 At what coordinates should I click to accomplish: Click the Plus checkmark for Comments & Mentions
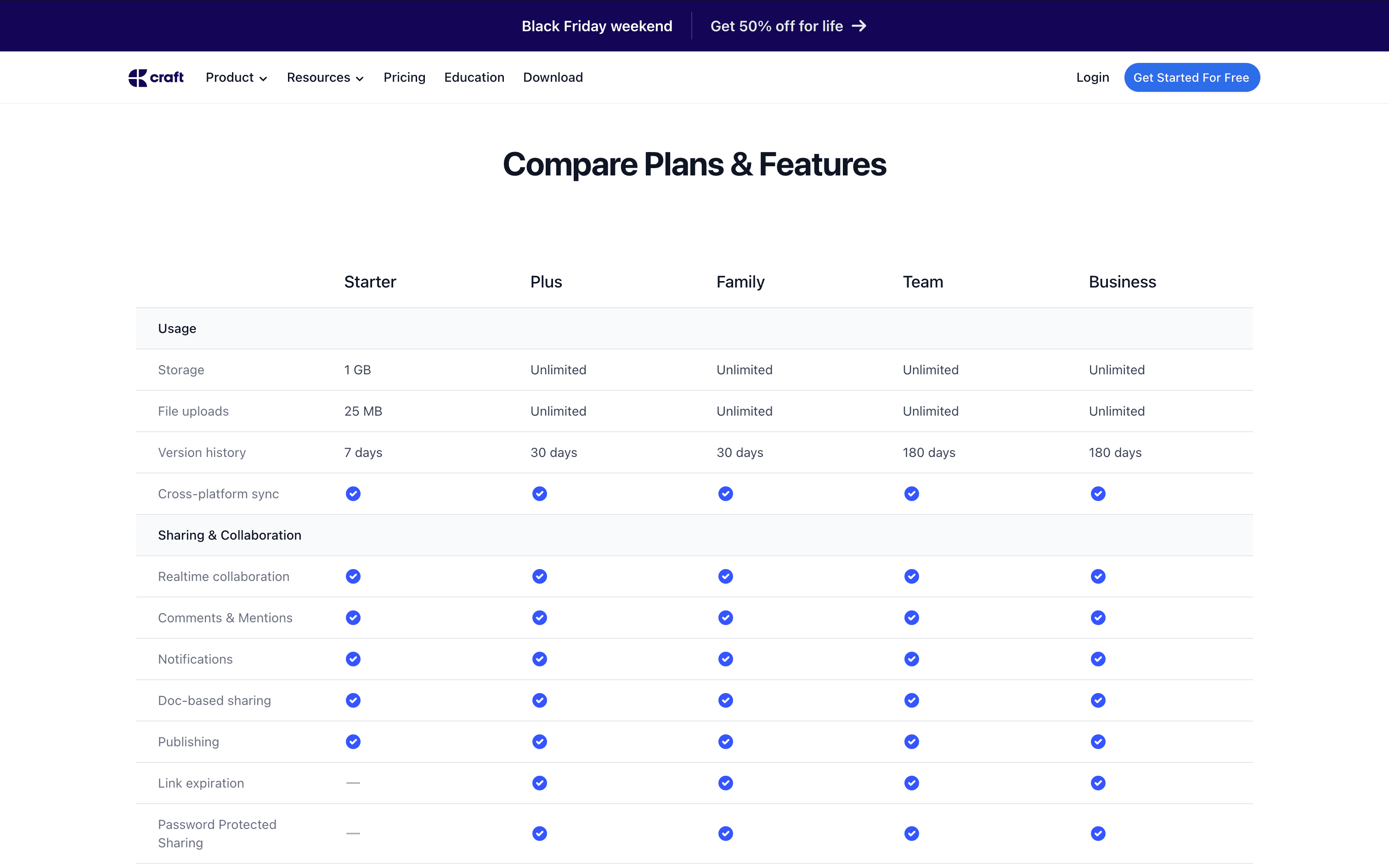point(539,618)
